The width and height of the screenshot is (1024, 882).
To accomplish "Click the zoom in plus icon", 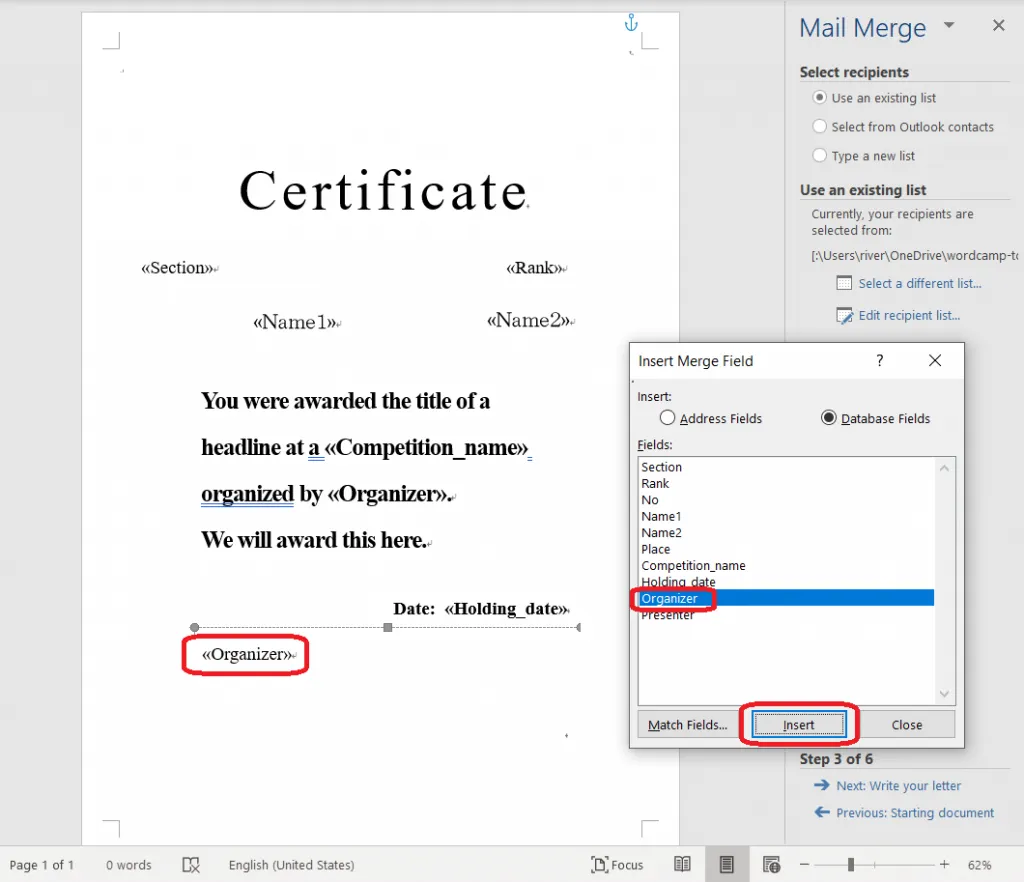I will coord(944,865).
